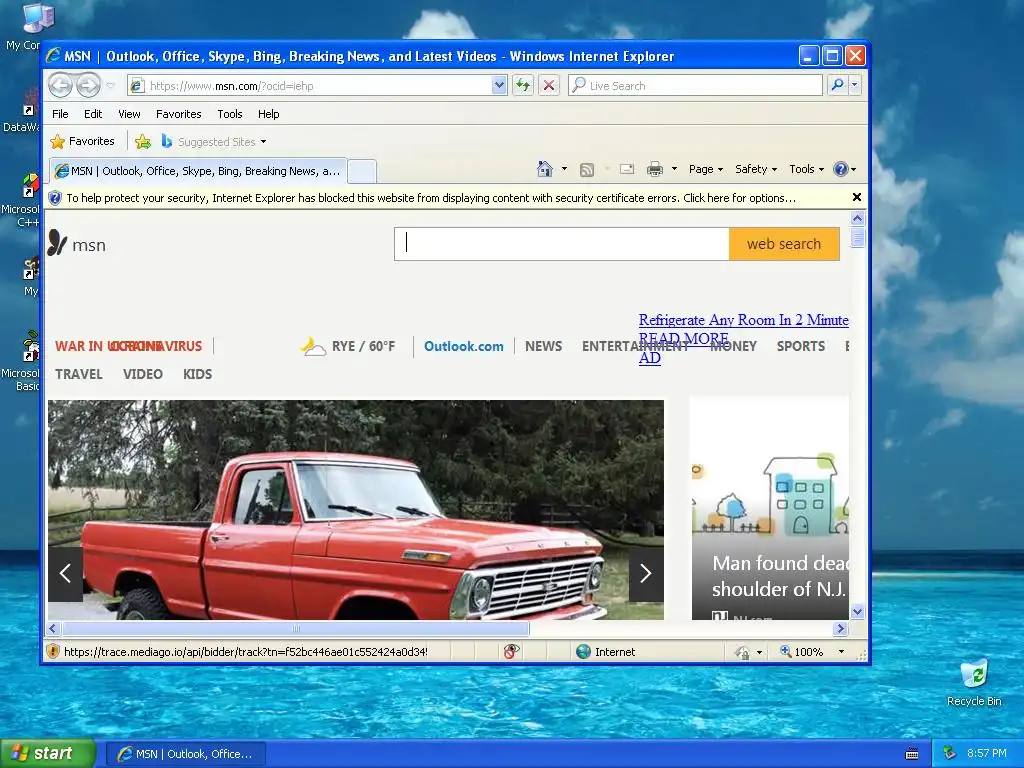Open the SPORTS section link
Image resolution: width=1024 pixels, height=768 pixels.
[801, 346]
